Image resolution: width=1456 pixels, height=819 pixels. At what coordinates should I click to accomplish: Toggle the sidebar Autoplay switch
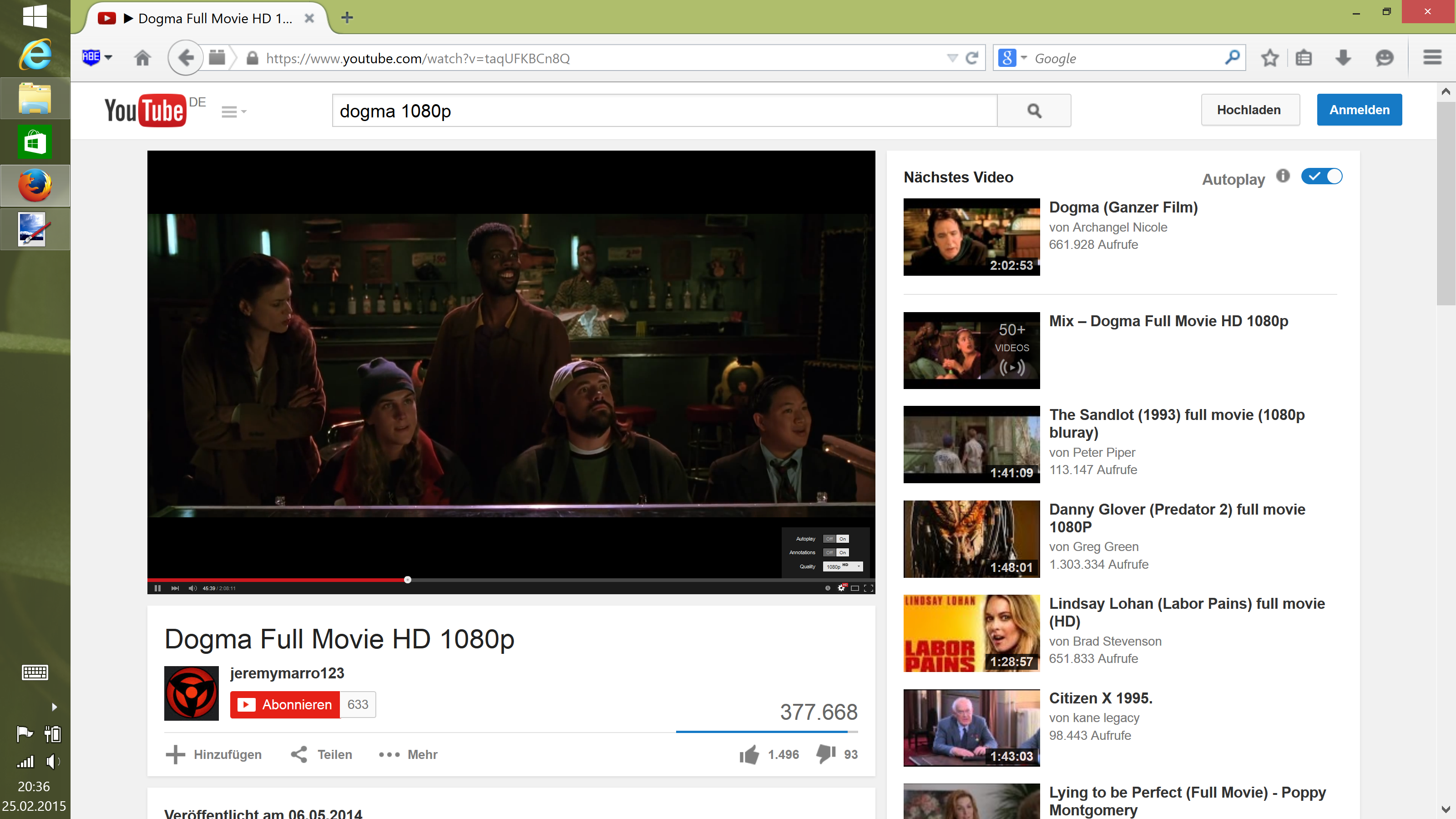pyautogui.click(x=1321, y=177)
